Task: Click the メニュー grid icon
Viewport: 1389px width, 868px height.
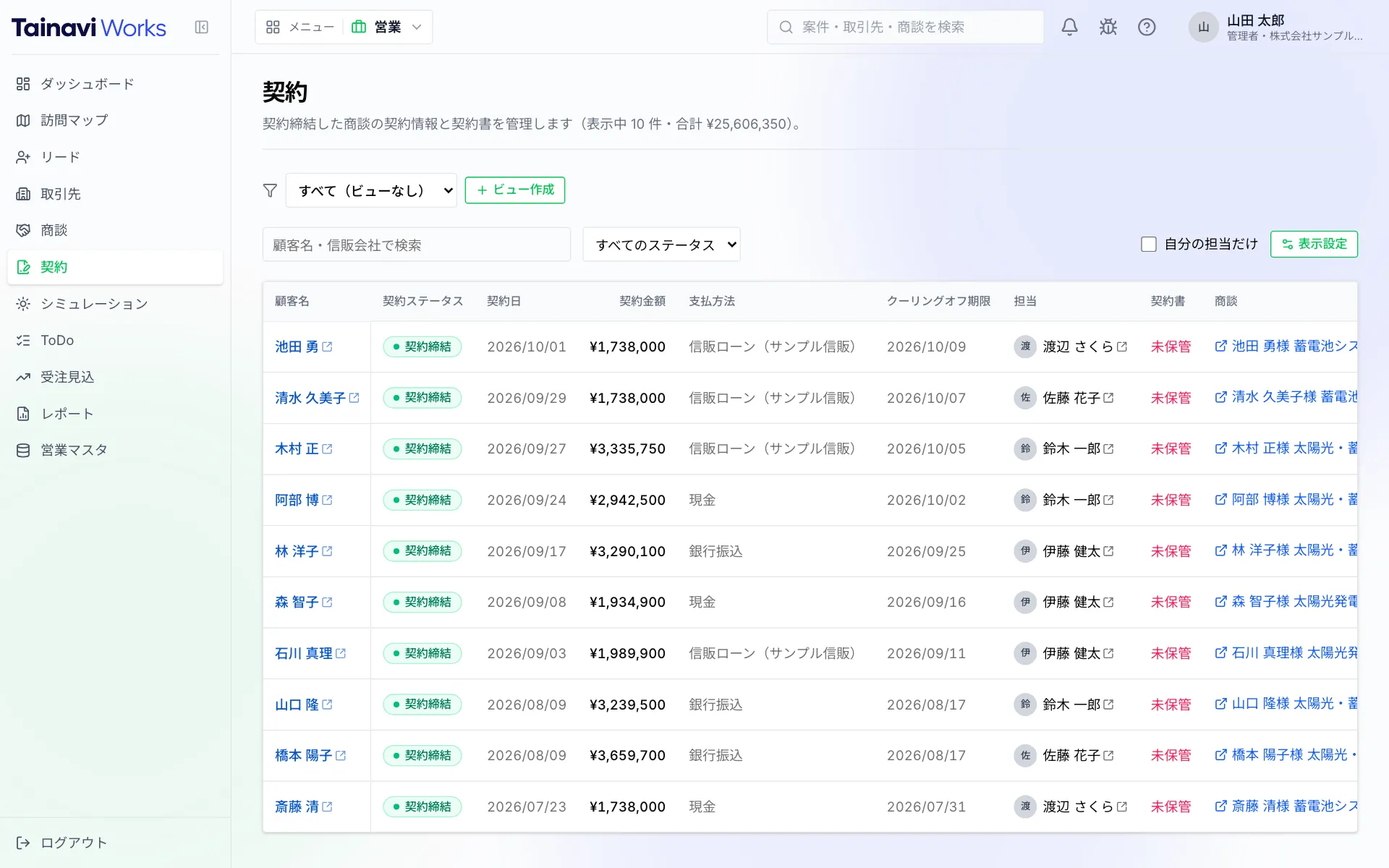Action: click(x=273, y=27)
